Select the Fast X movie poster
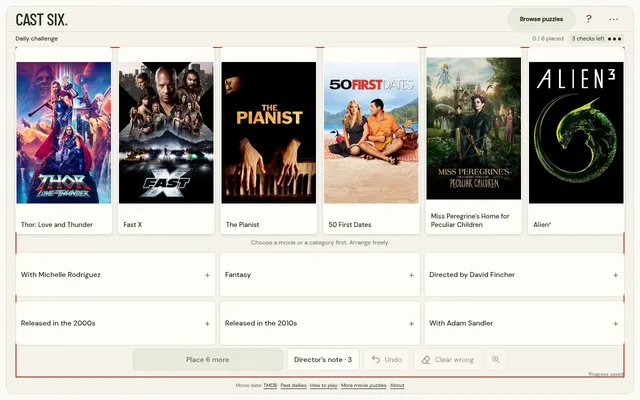The image size is (640, 400). [166, 133]
